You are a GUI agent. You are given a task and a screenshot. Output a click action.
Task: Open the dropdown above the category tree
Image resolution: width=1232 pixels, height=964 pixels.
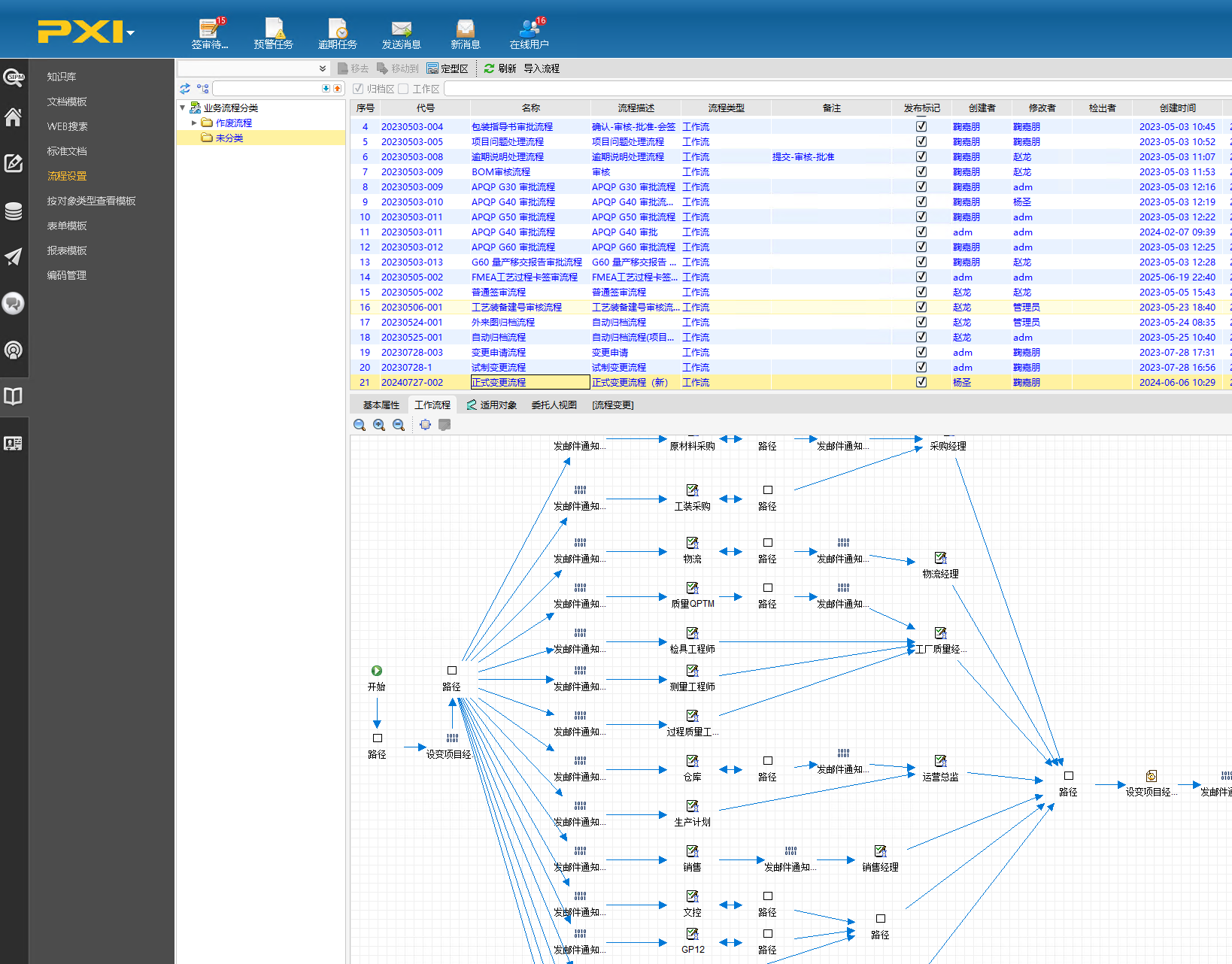(x=323, y=68)
